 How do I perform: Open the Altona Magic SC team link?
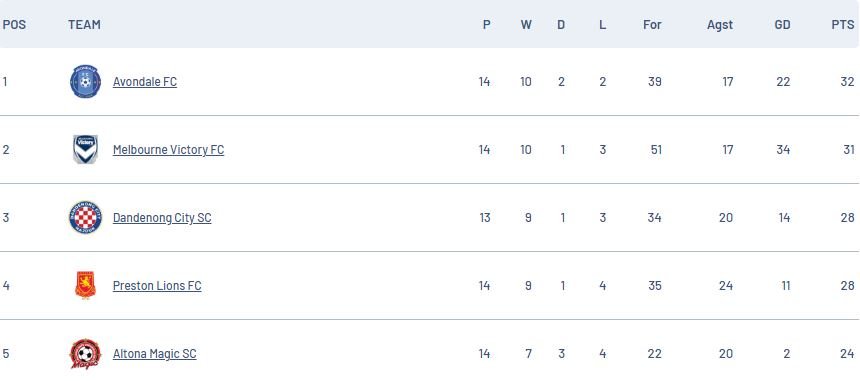pos(155,354)
